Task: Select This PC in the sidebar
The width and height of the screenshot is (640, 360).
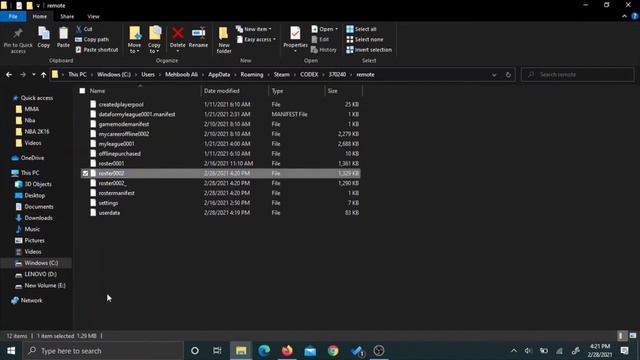Action: click(x=30, y=173)
